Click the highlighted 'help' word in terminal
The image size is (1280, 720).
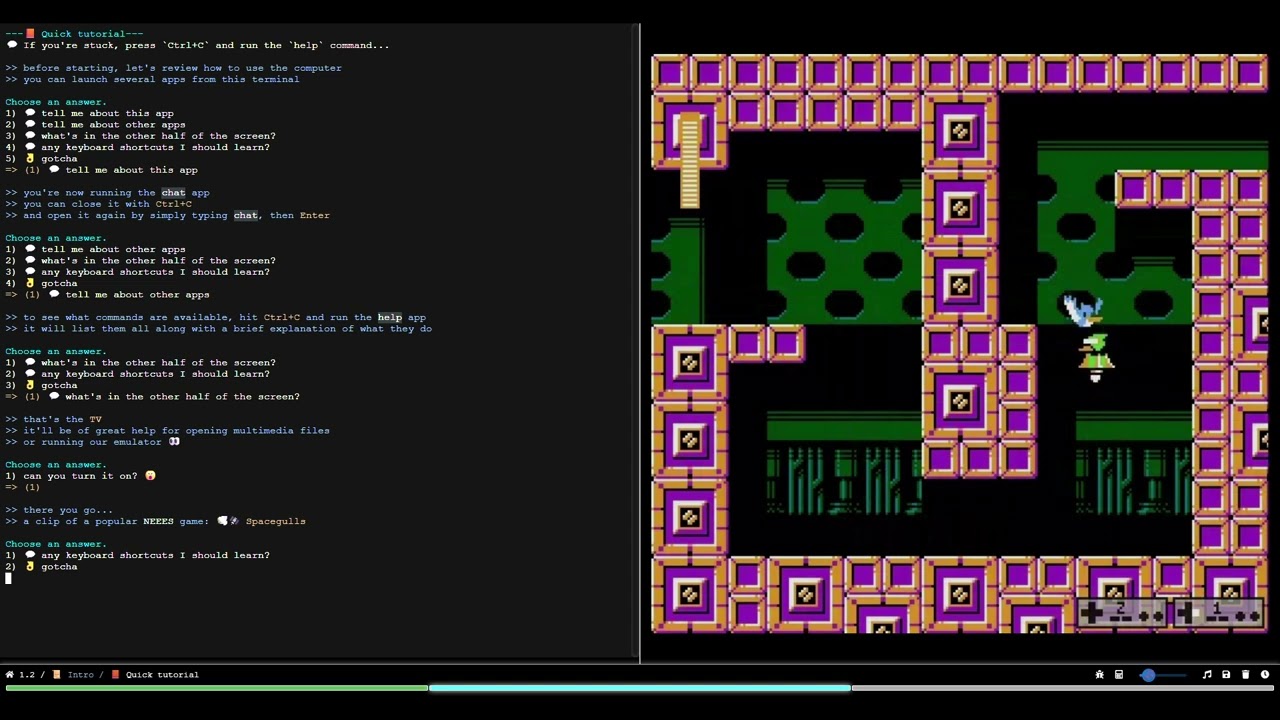pyautogui.click(x=389, y=318)
